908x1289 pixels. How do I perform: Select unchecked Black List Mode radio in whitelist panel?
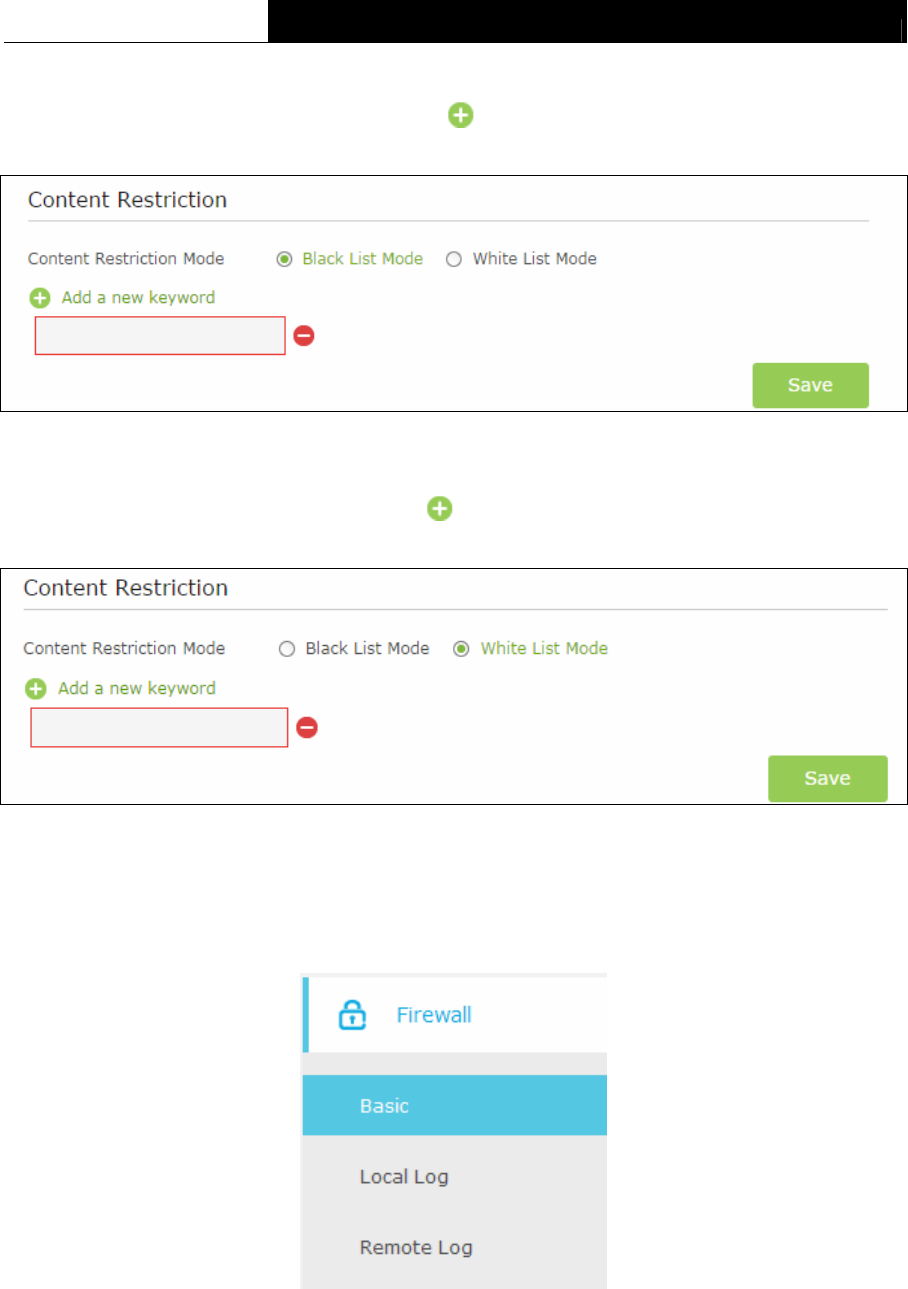(287, 649)
